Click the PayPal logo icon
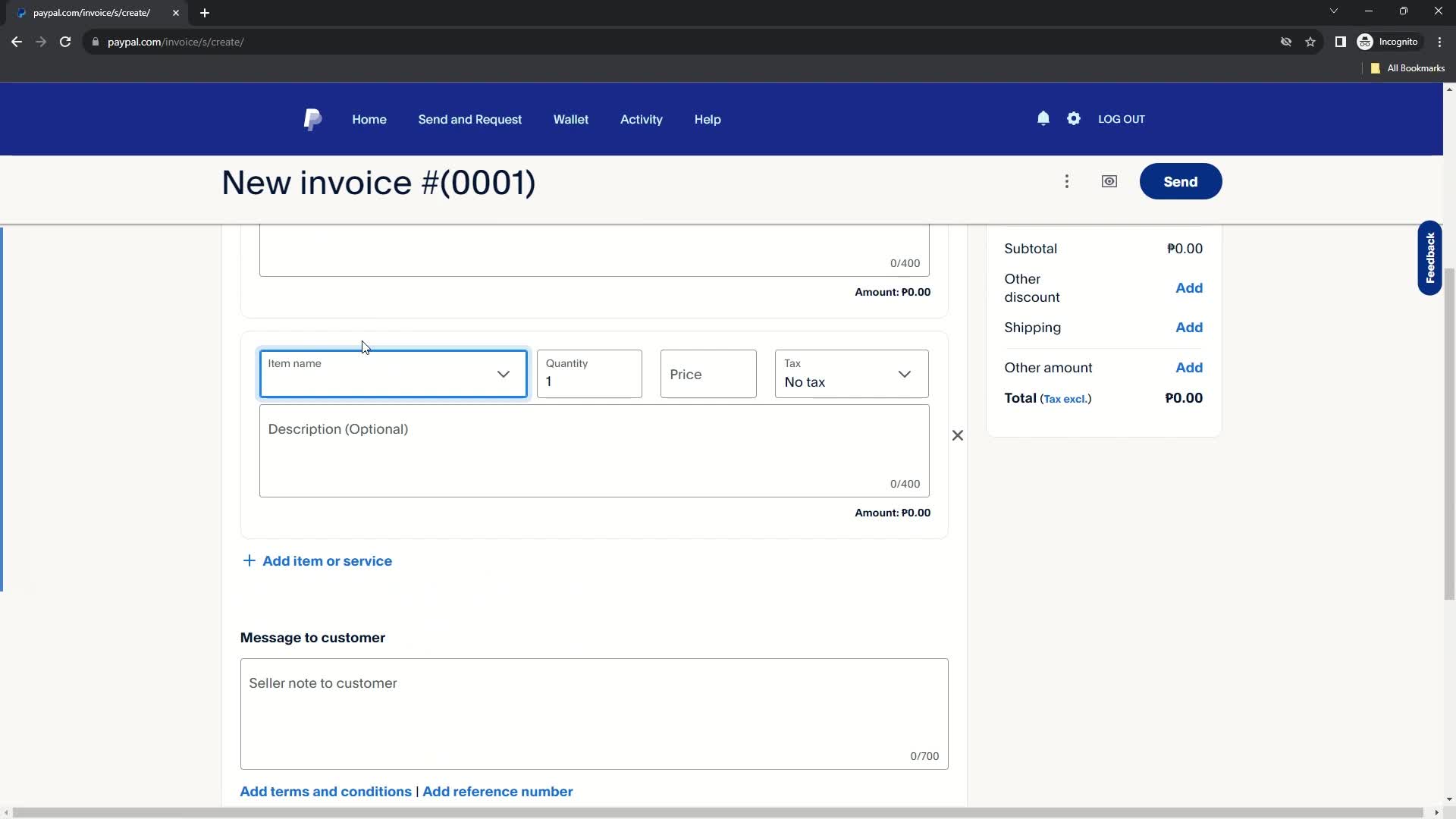Image resolution: width=1456 pixels, height=819 pixels. 312,120
